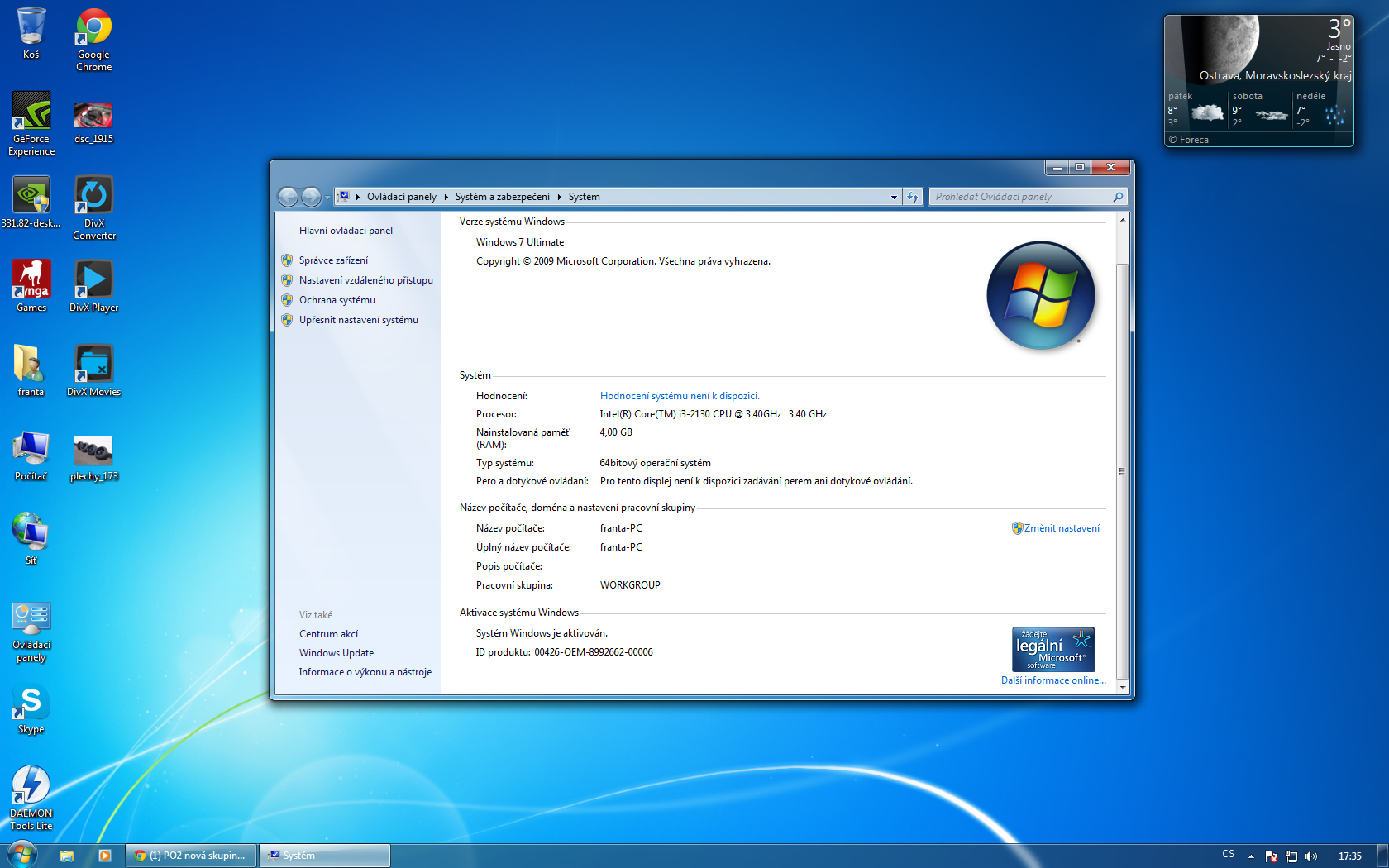Image resolution: width=1389 pixels, height=868 pixels.
Task: Click the scroll down arrow in System window
Action: [x=1122, y=687]
